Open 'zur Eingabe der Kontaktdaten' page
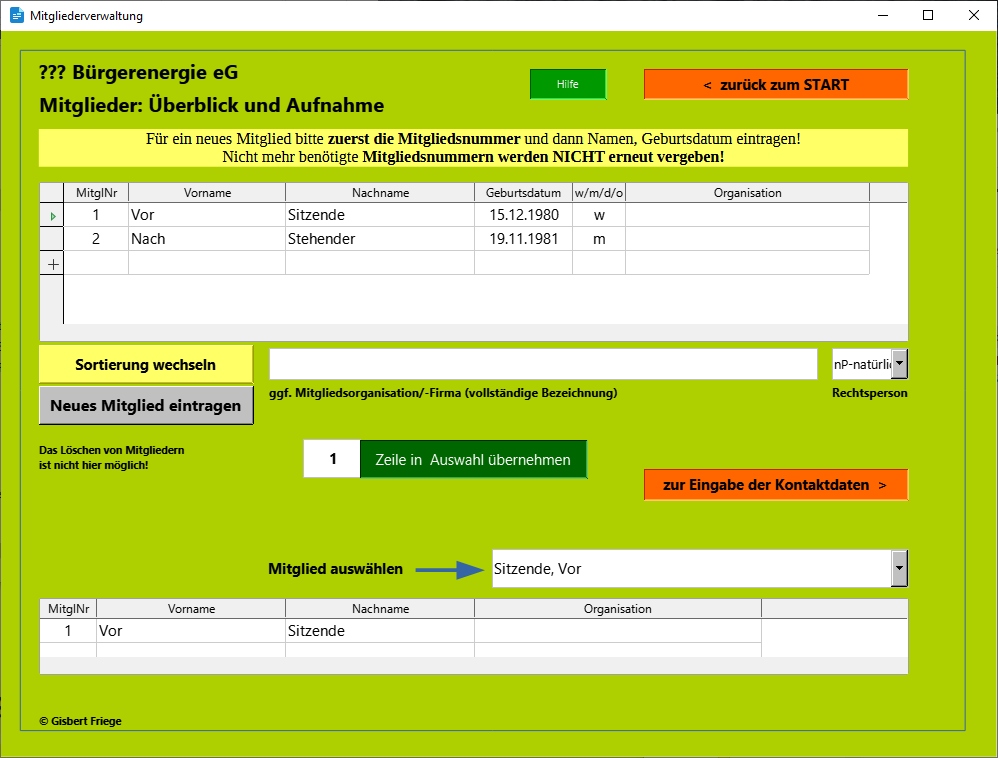998x758 pixels. 776,485
